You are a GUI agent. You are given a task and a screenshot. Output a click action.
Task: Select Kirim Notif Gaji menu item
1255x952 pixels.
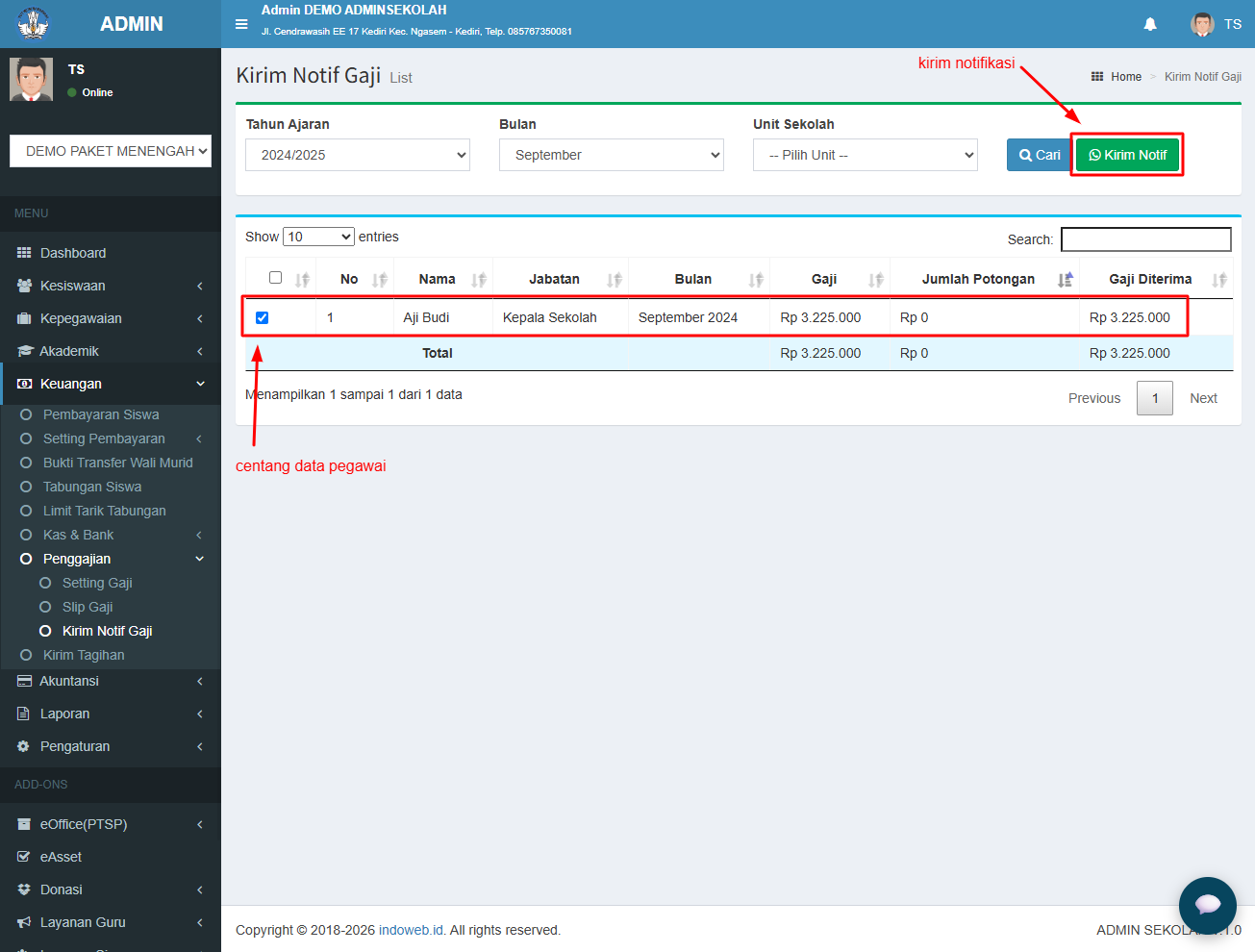click(107, 631)
